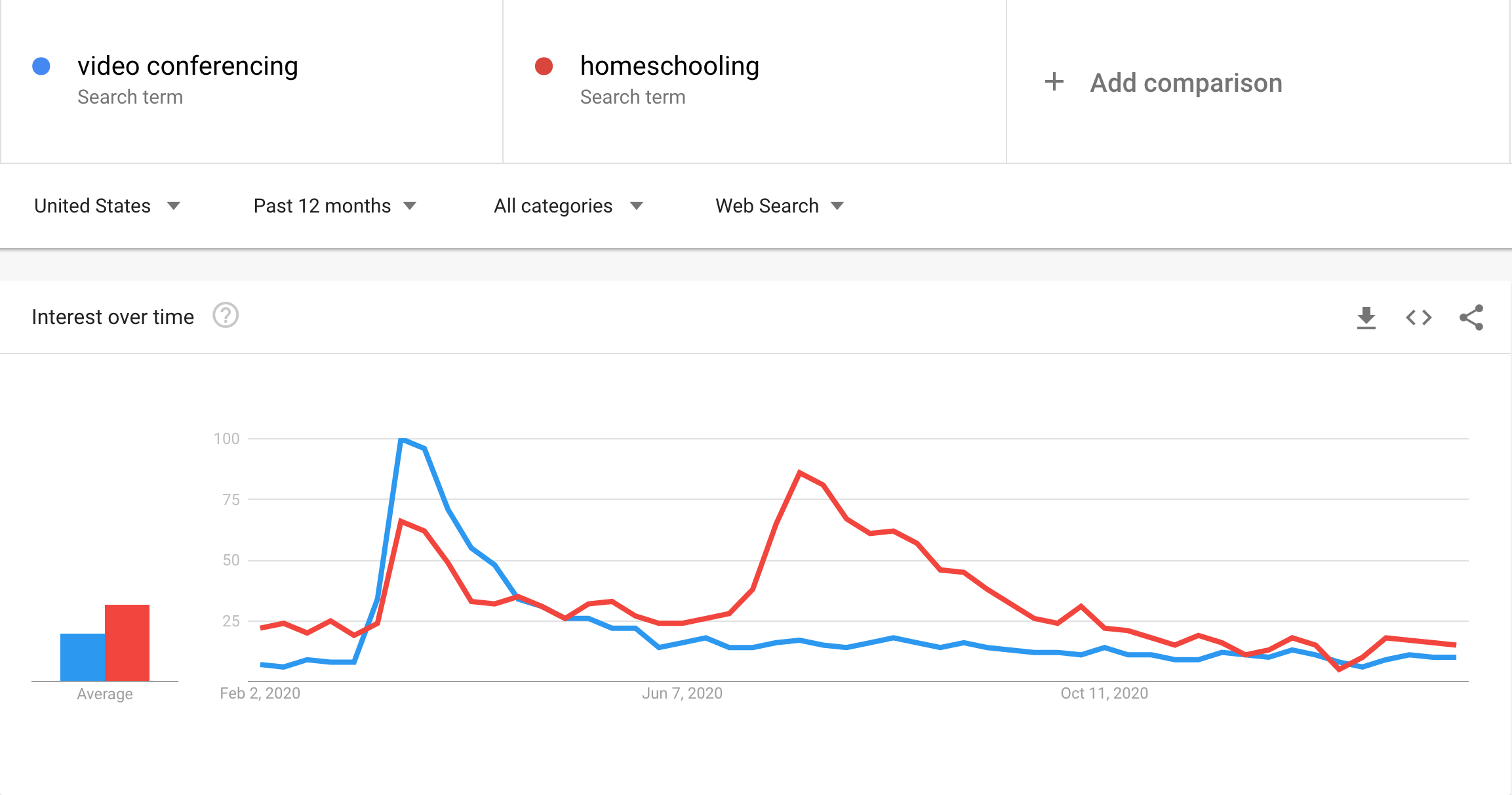Image resolution: width=1512 pixels, height=795 pixels.
Task: Click the blue Average bar
Action: (x=83, y=657)
